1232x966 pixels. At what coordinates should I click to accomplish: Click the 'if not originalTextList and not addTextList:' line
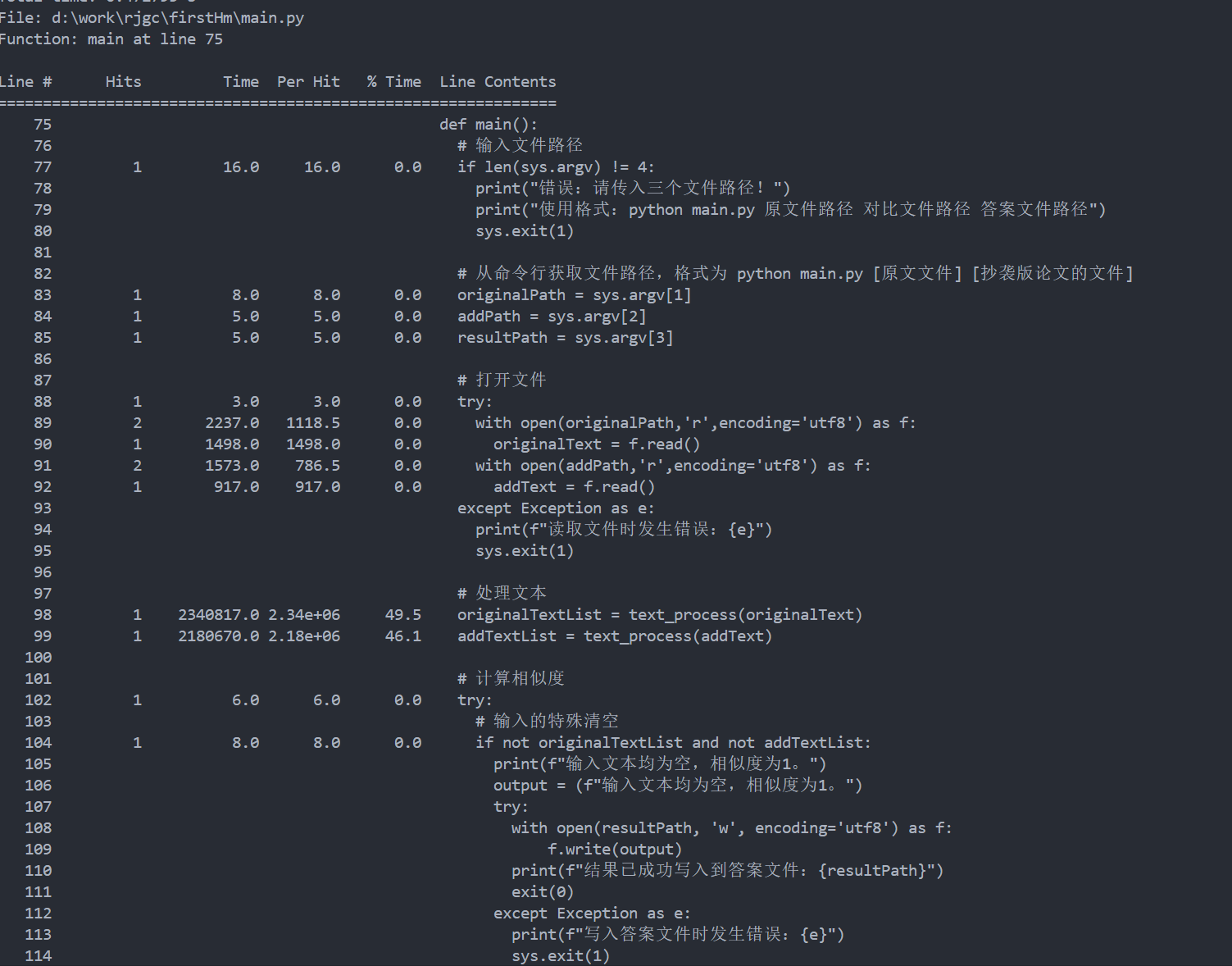click(673, 743)
